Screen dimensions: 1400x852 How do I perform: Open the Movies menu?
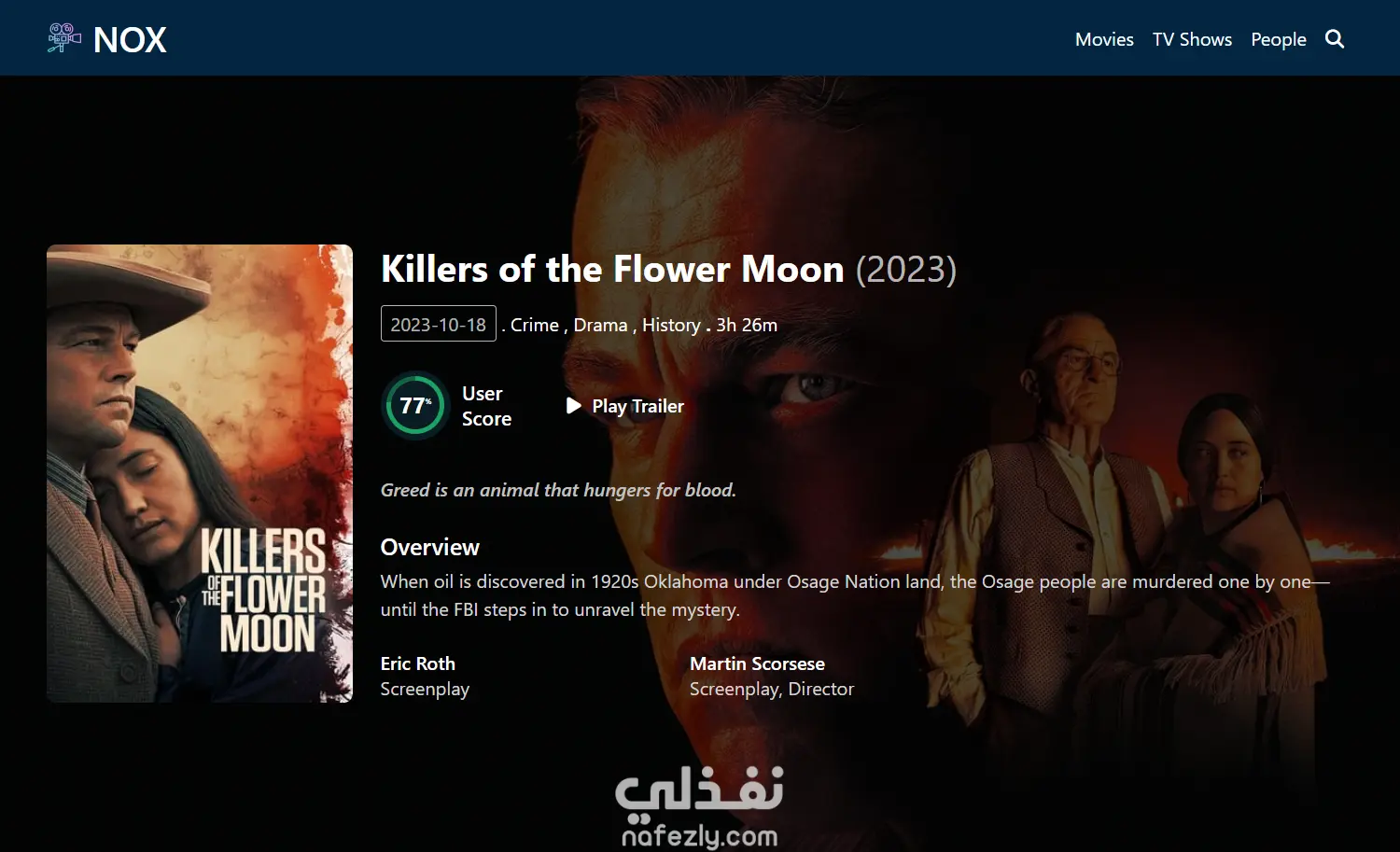pos(1104,39)
